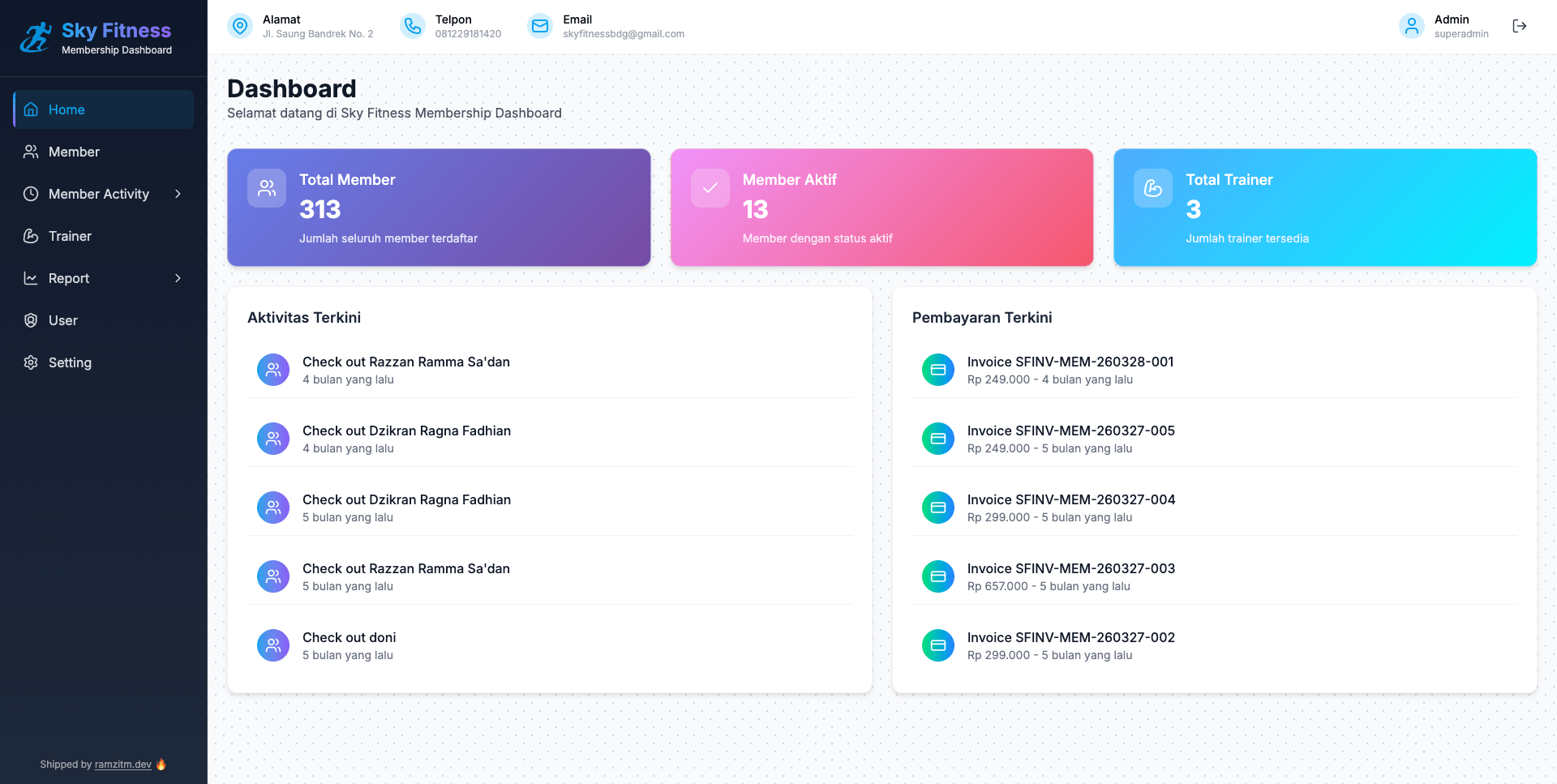Follow the ramzitm.dev link
The height and width of the screenshot is (784, 1557).
123,765
